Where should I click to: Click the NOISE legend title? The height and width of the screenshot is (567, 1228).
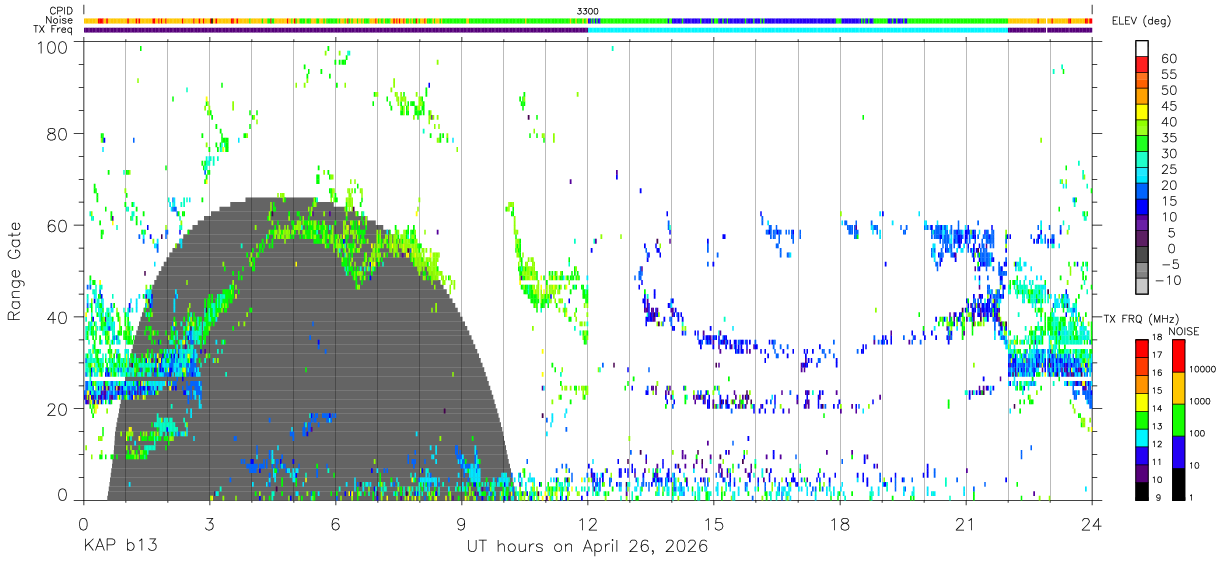(1183, 331)
